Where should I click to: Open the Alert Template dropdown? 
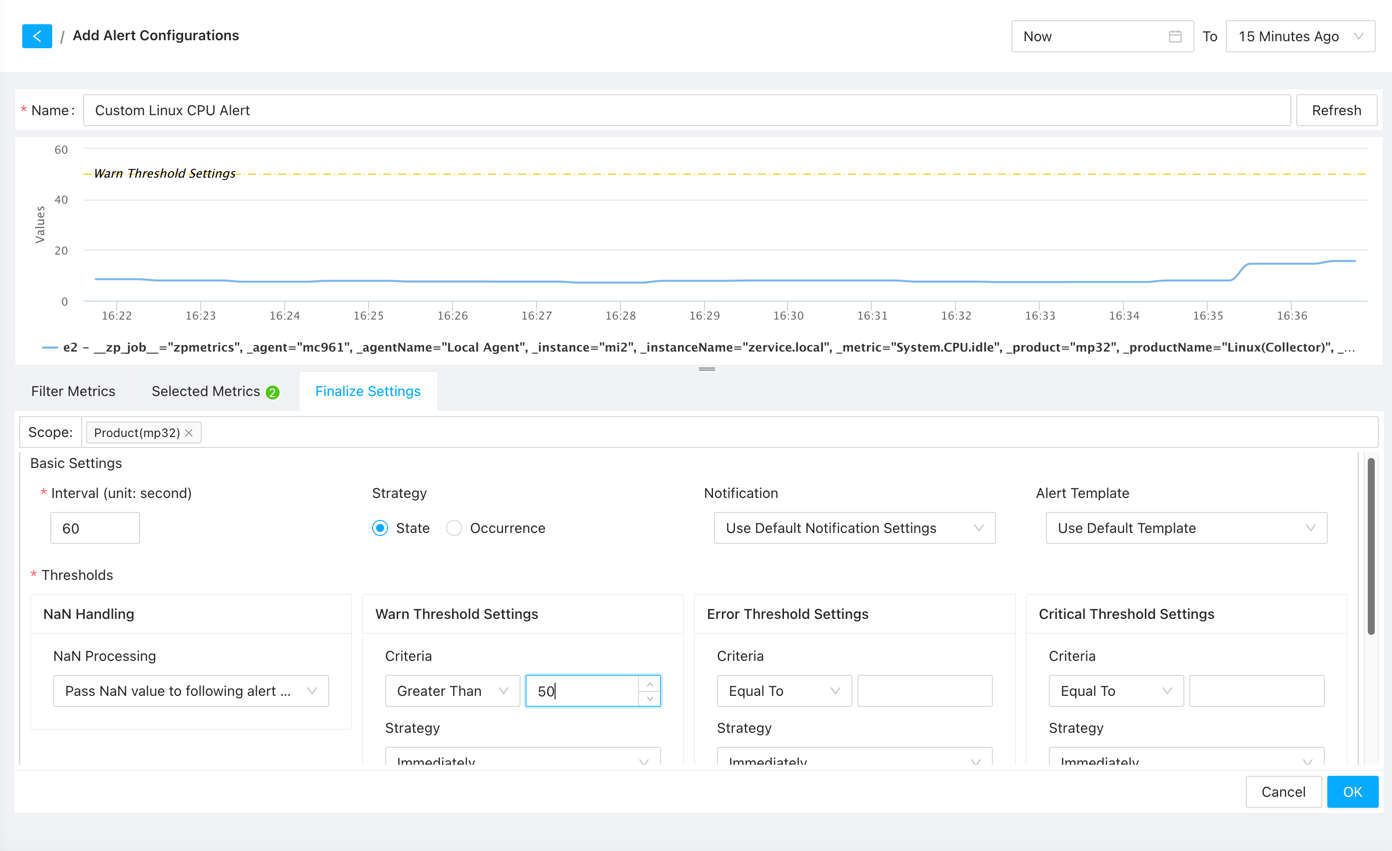coord(1186,528)
